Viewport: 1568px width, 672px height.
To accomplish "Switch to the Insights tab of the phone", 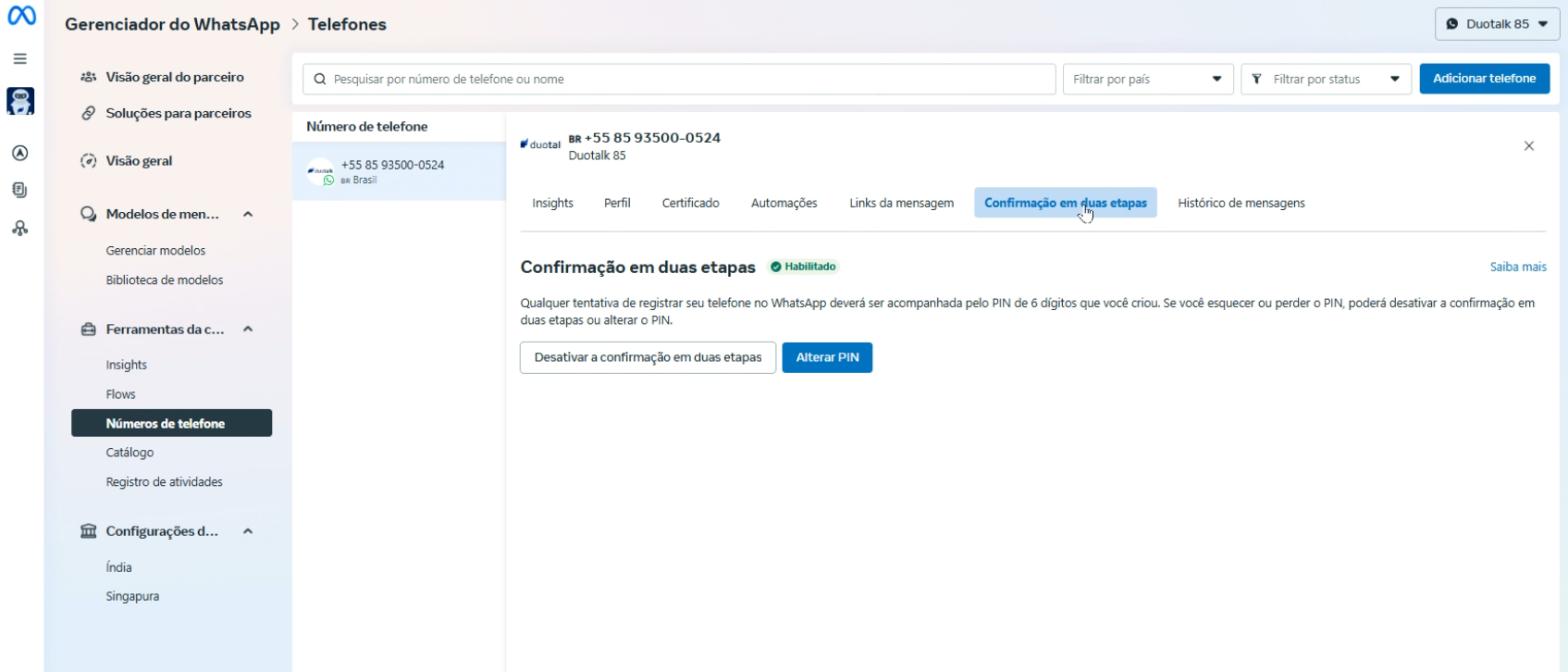I will click(x=552, y=203).
